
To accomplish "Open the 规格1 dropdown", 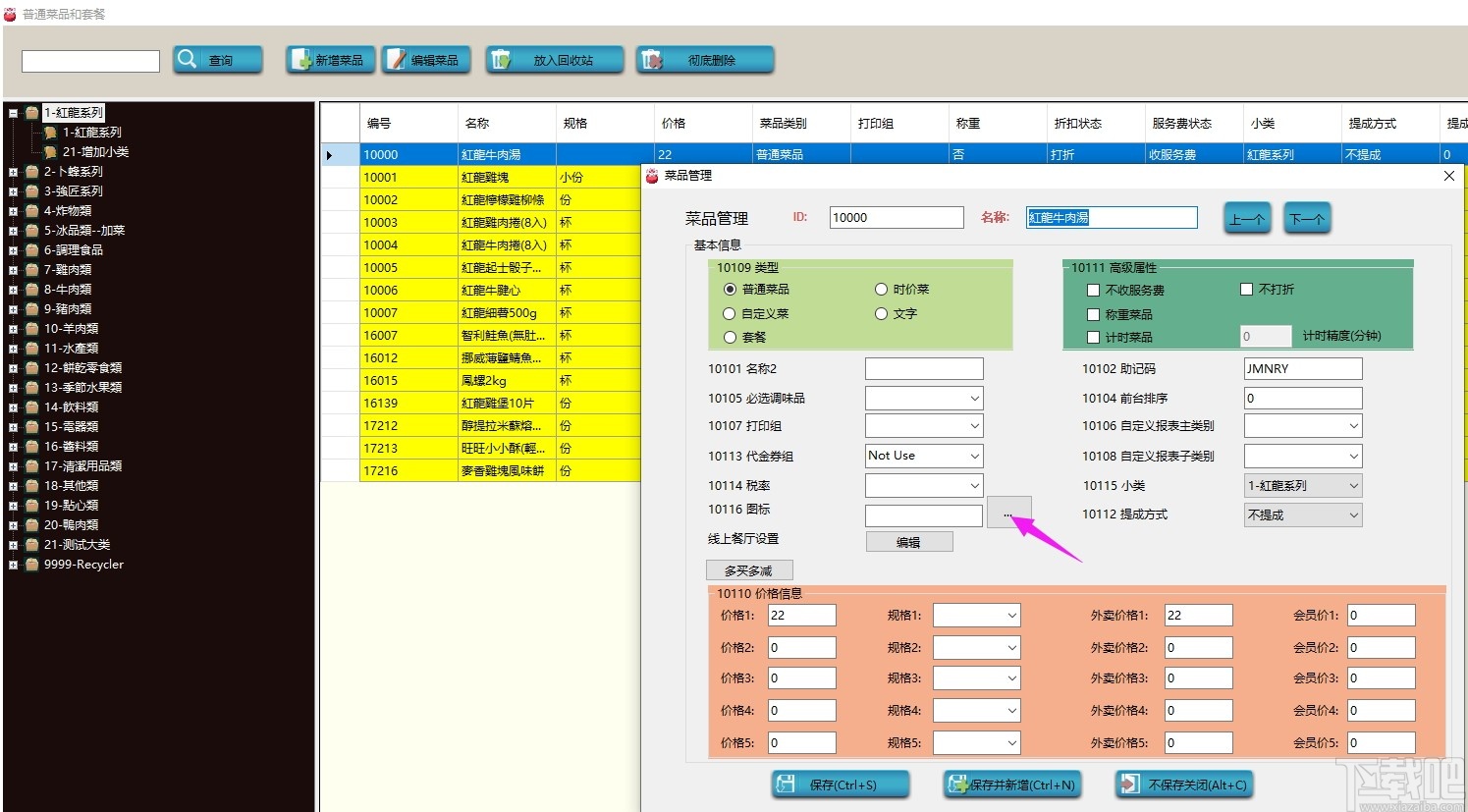I will [x=977, y=616].
